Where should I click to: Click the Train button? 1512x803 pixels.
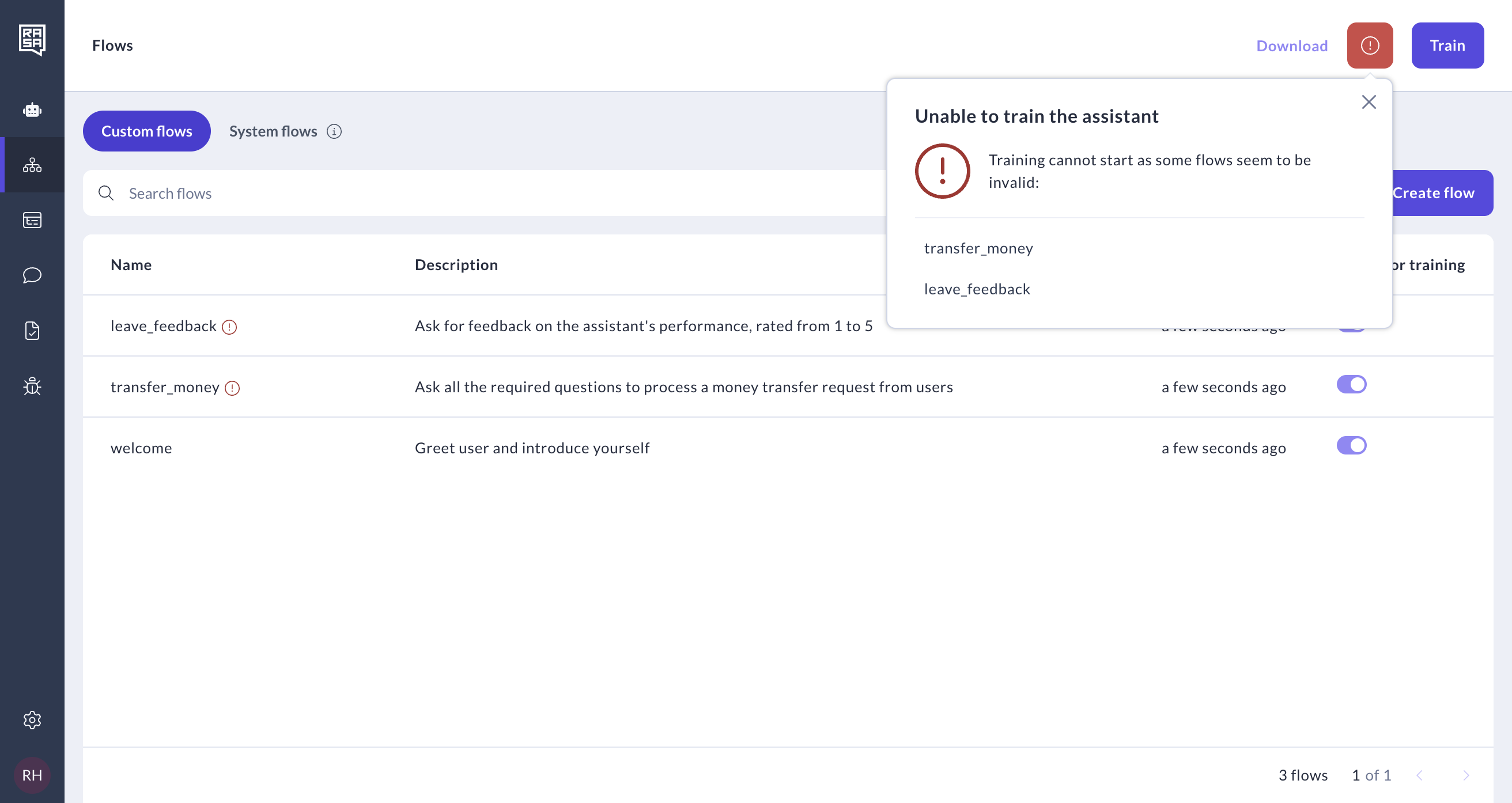[1447, 45]
